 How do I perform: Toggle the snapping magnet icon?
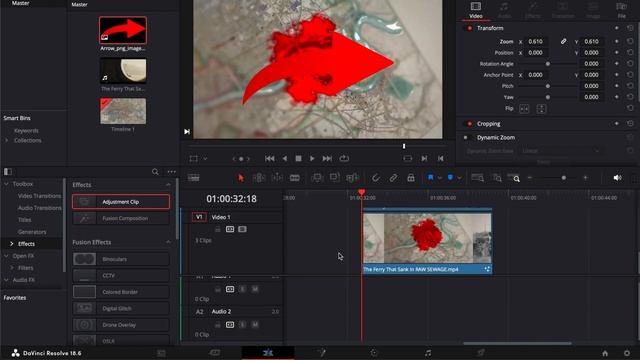[x=376, y=178]
